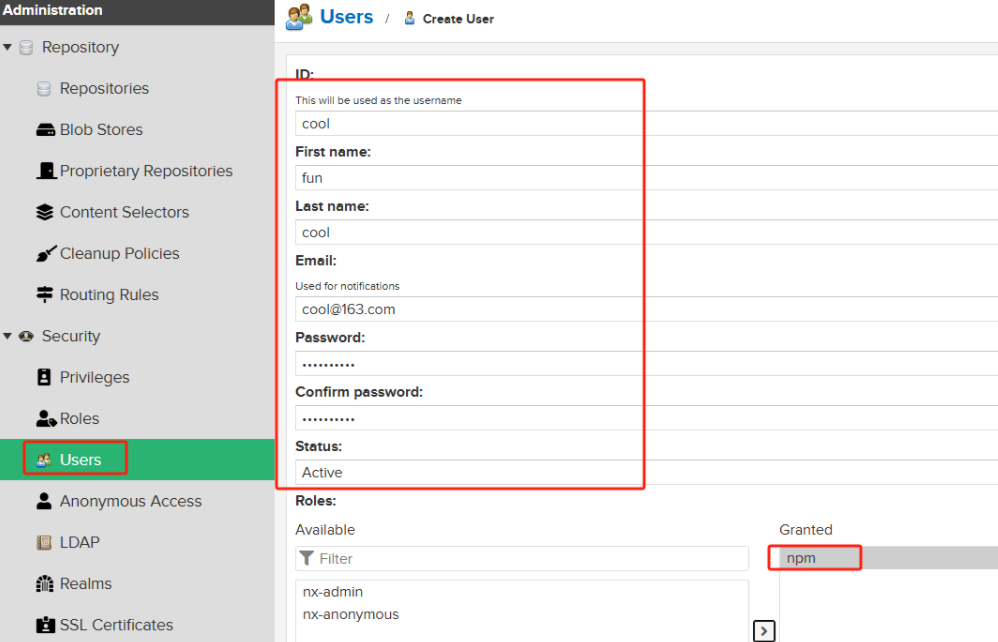Click the Password field
This screenshot has width=998, height=642.
coord(647,363)
